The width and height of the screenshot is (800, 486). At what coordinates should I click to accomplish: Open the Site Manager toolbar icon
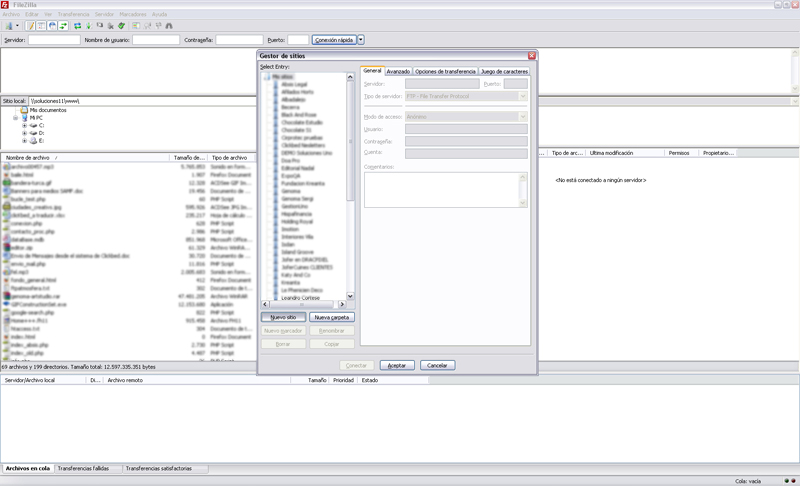tap(9, 25)
